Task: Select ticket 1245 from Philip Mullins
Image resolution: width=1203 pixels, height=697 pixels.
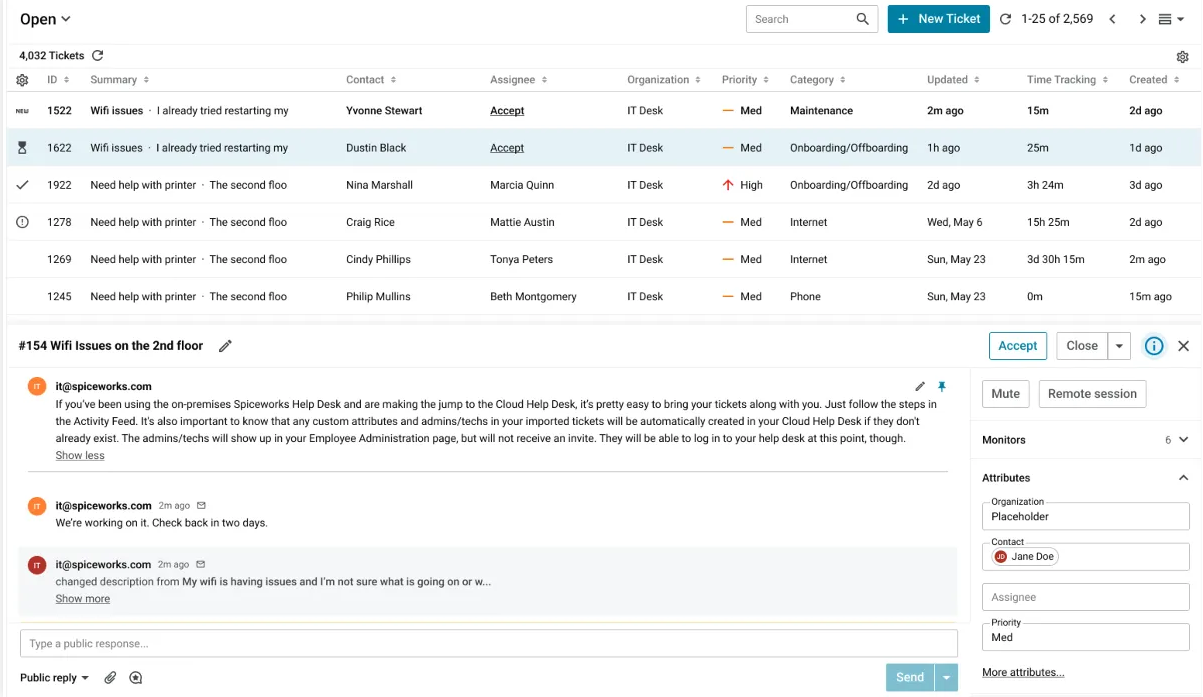Action: click(603, 296)
